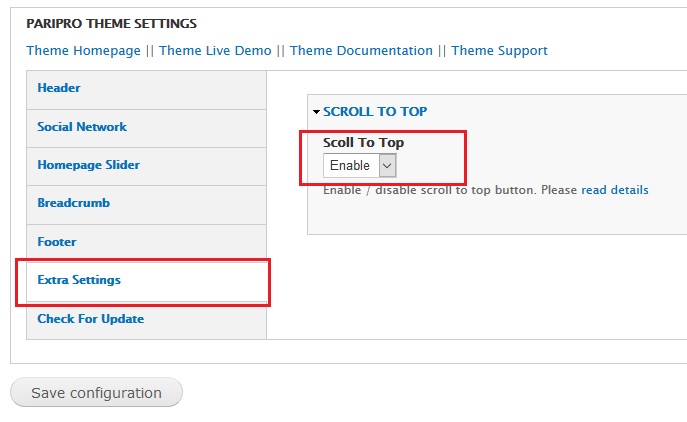687x422 pixels.
Task: Click the PARIPRO THEME SETTINGS heading
Action: pyautogui.click(x=111, y=23)
